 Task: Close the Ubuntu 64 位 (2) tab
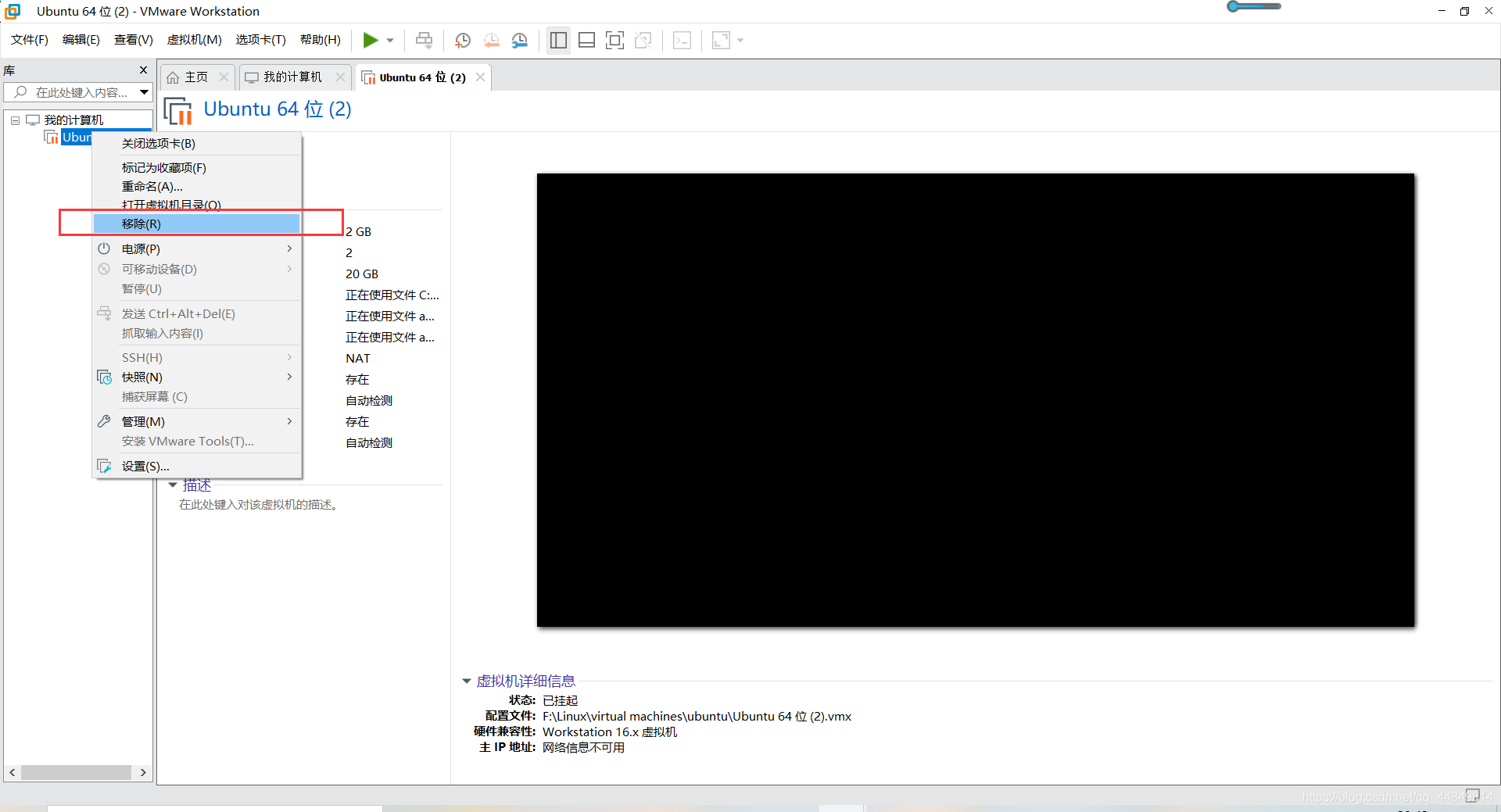(481, 77)
